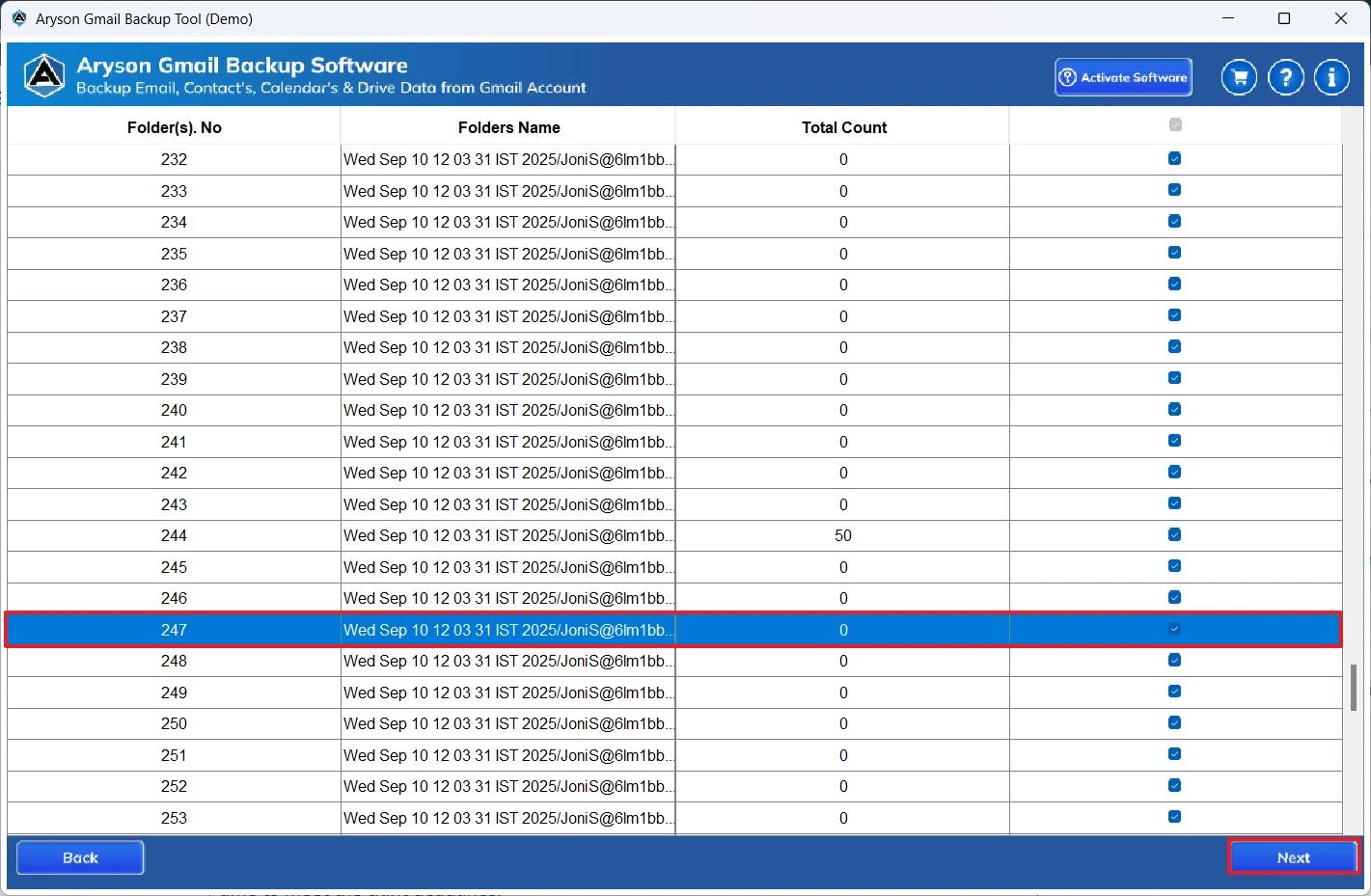Viewport: 1371px width, 896px height.
Task: Uncheck the checkbox for folder 235
Action: pos(1174,253)
